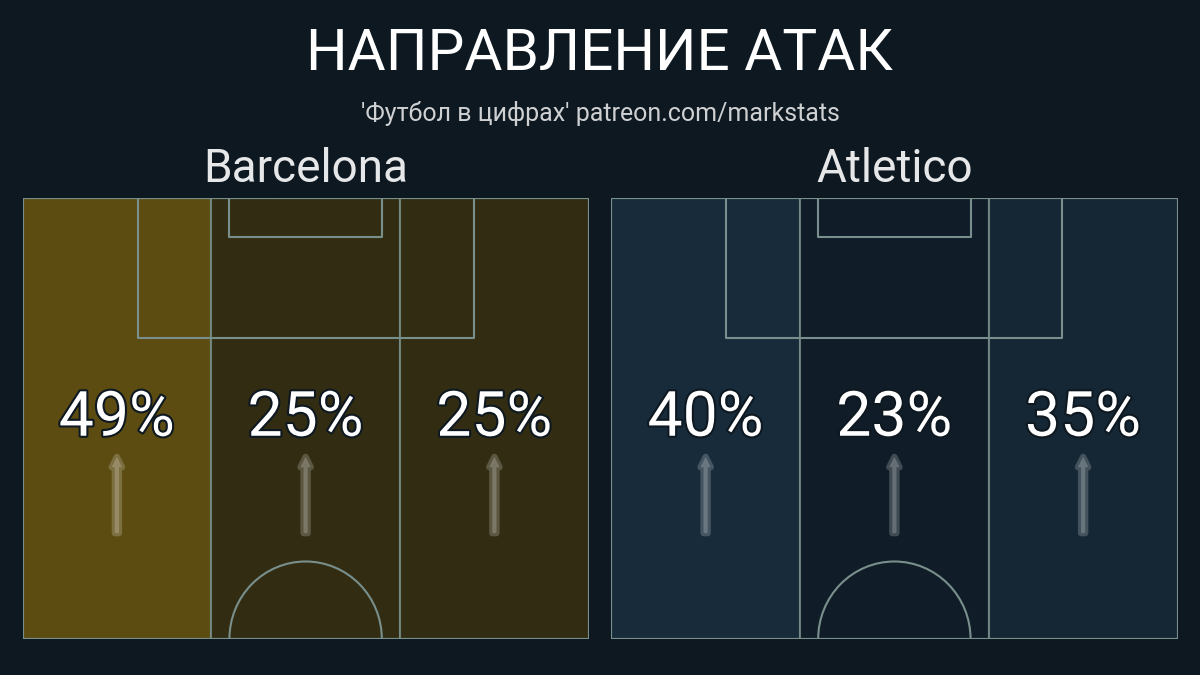
Task: Open the patreon.com/markstats link
Action: [708, 112]
